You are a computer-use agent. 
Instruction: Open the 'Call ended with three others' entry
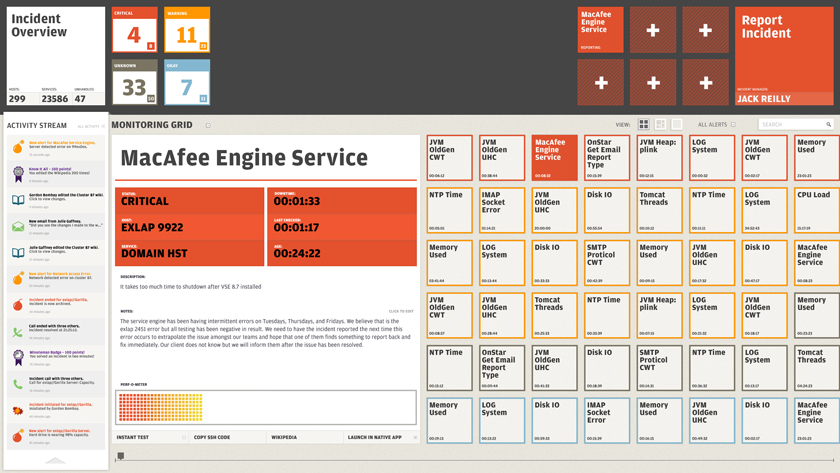56,331
